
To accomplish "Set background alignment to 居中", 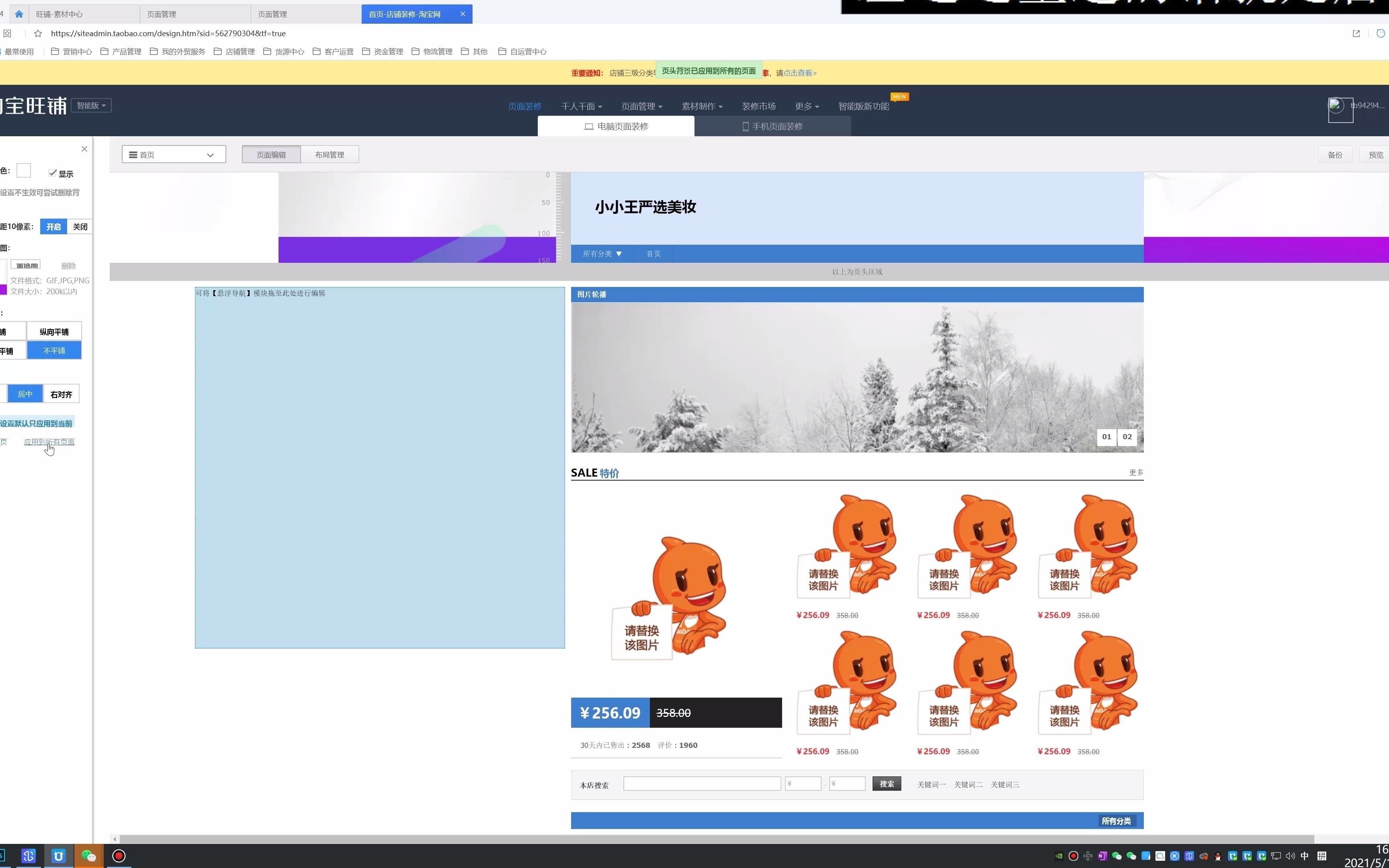I will click(x=25, y=394).
